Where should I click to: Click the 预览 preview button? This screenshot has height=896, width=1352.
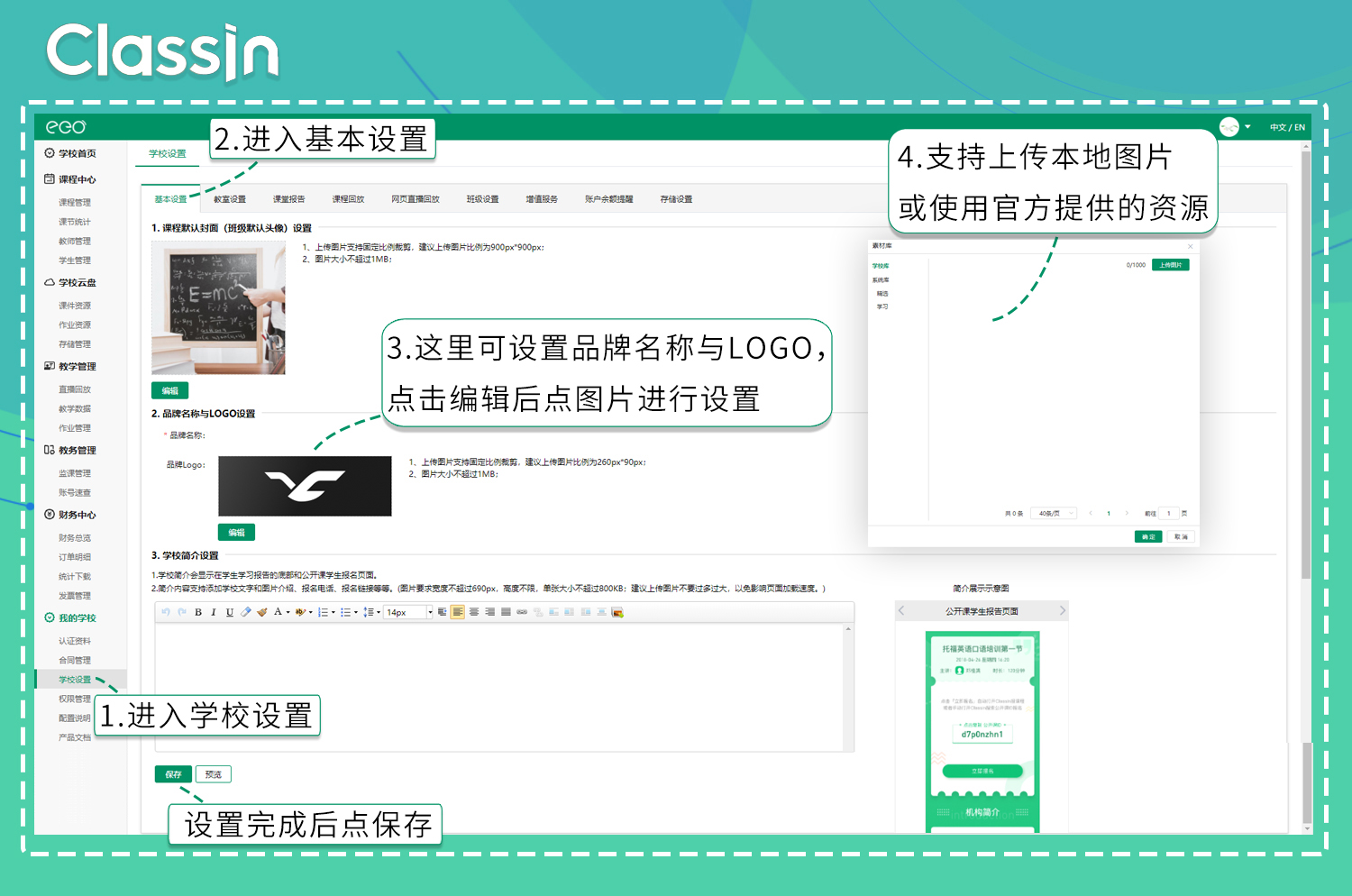214,774
